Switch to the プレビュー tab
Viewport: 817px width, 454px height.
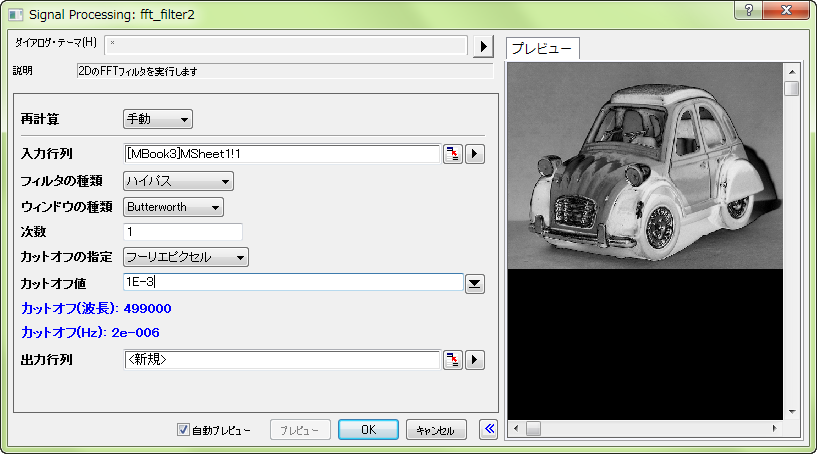(542, 48)
